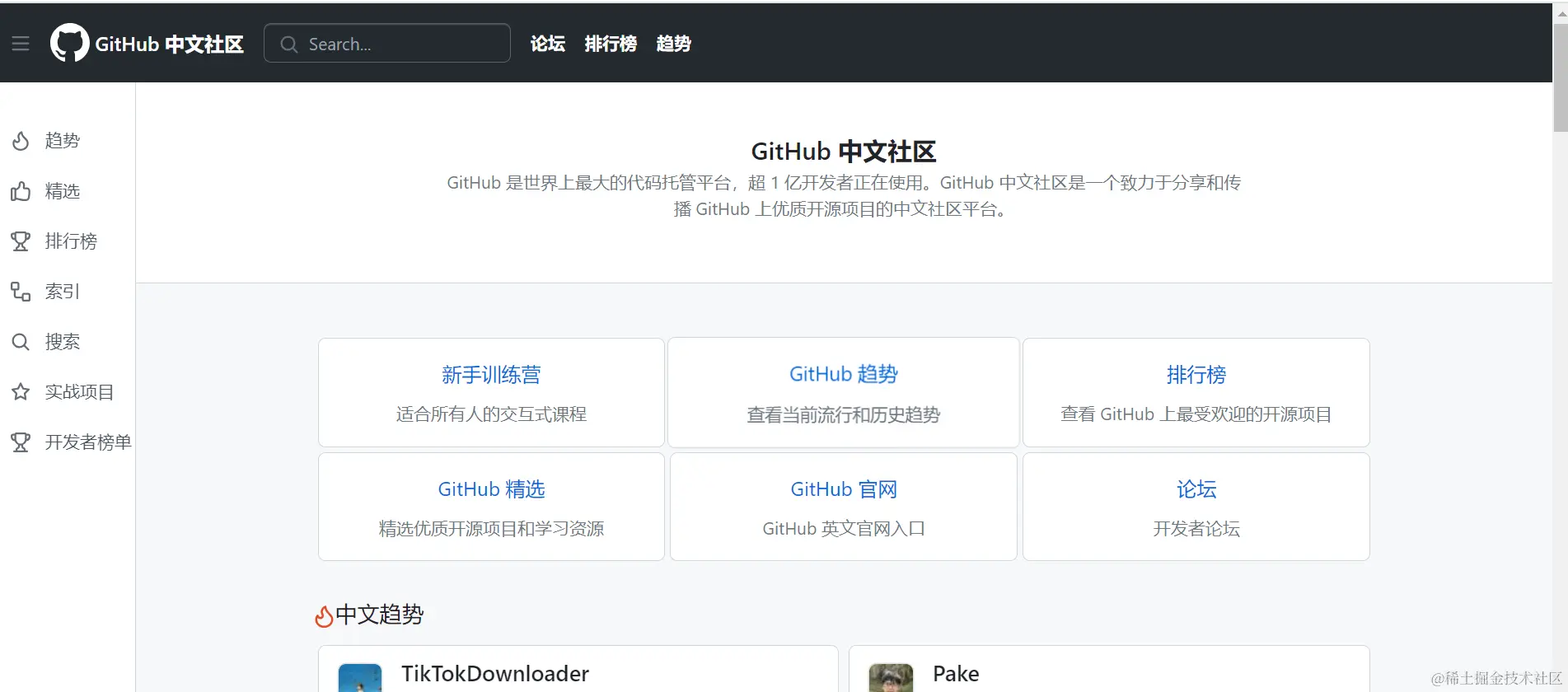Viewport: 1568px width, 692px height.
Task: Open 排行榜 in the top navigation
Action: [611, 44]
